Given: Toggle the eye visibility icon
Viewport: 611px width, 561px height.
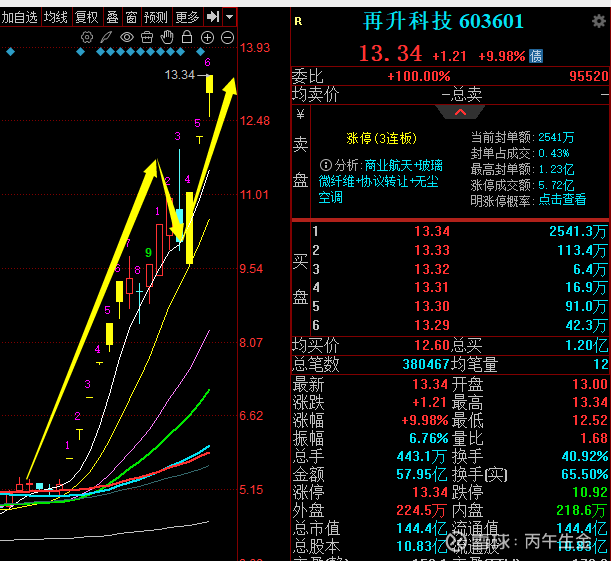Looking at the screenshot, I should (x=127, y=37).
